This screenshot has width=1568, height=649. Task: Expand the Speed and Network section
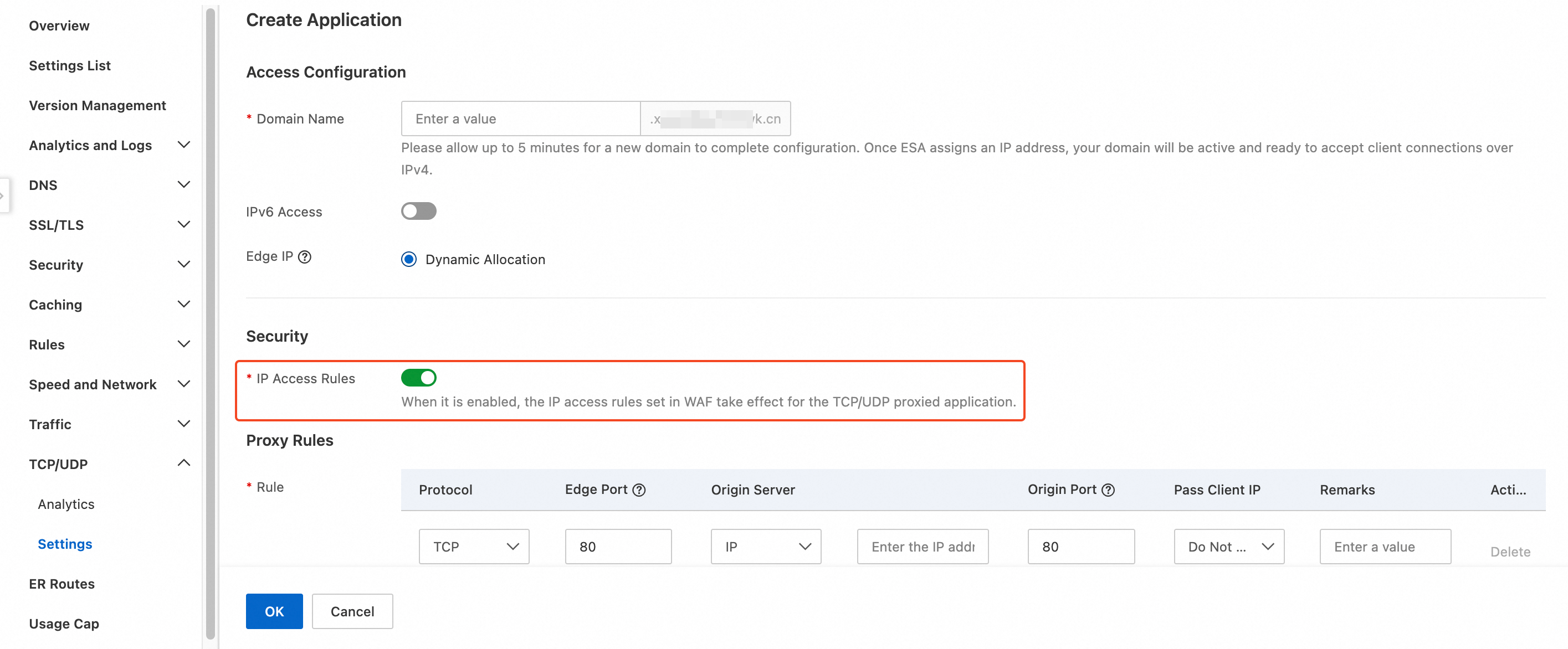(183, 384)
